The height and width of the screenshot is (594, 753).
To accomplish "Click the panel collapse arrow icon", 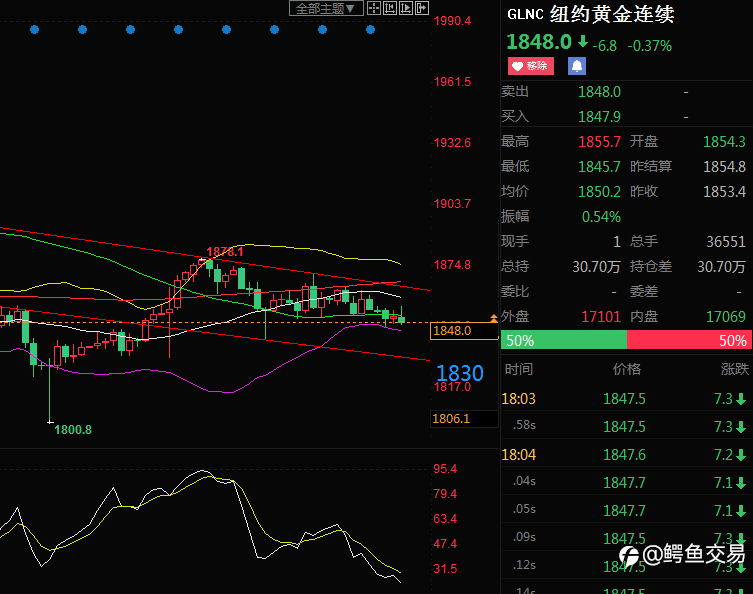I will [x=422, y=8].
